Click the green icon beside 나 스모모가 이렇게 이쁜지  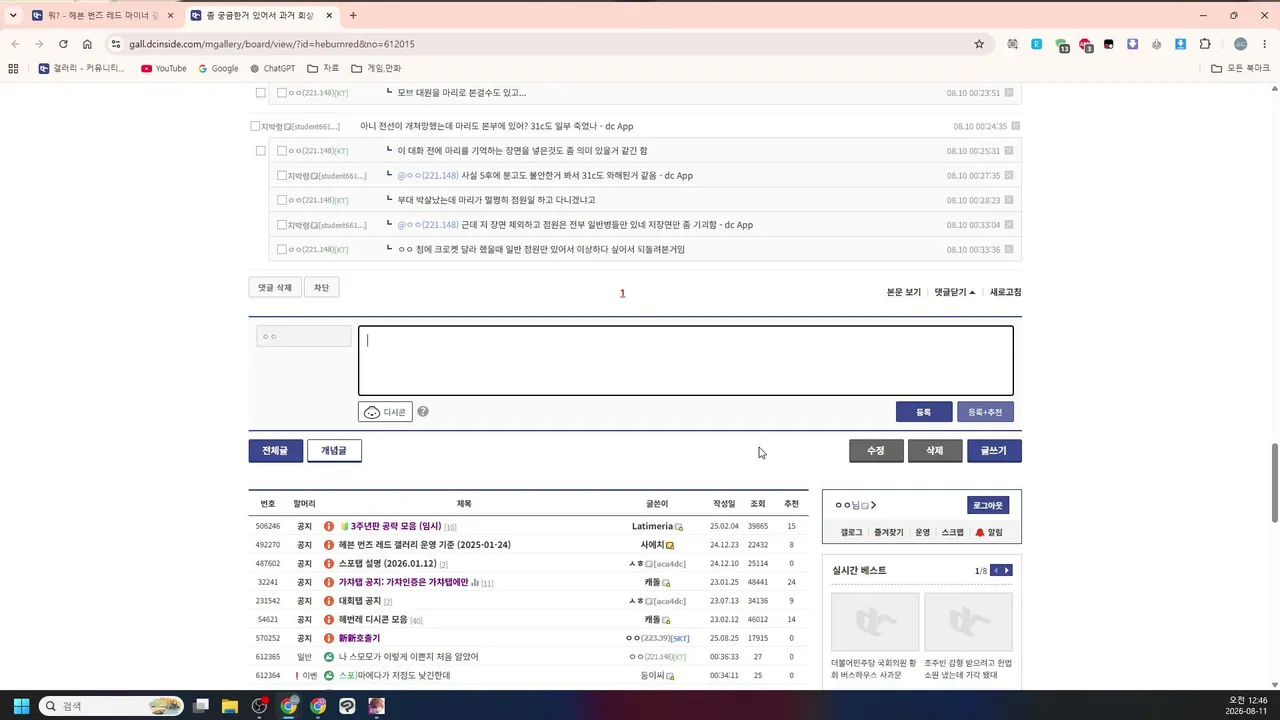pyautogui.click(x=329, y=657)
